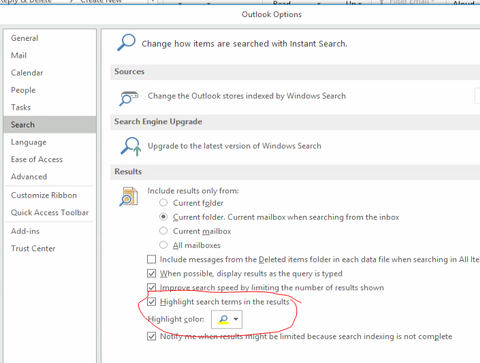Click the indexed Outlook stores icon
This screenshot has height=363, width=480.
[129, 98]
